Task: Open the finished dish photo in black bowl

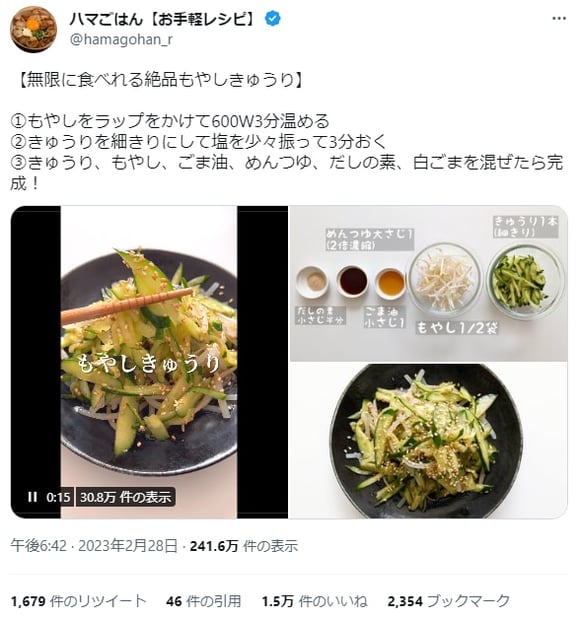Action: pos(429,441)
